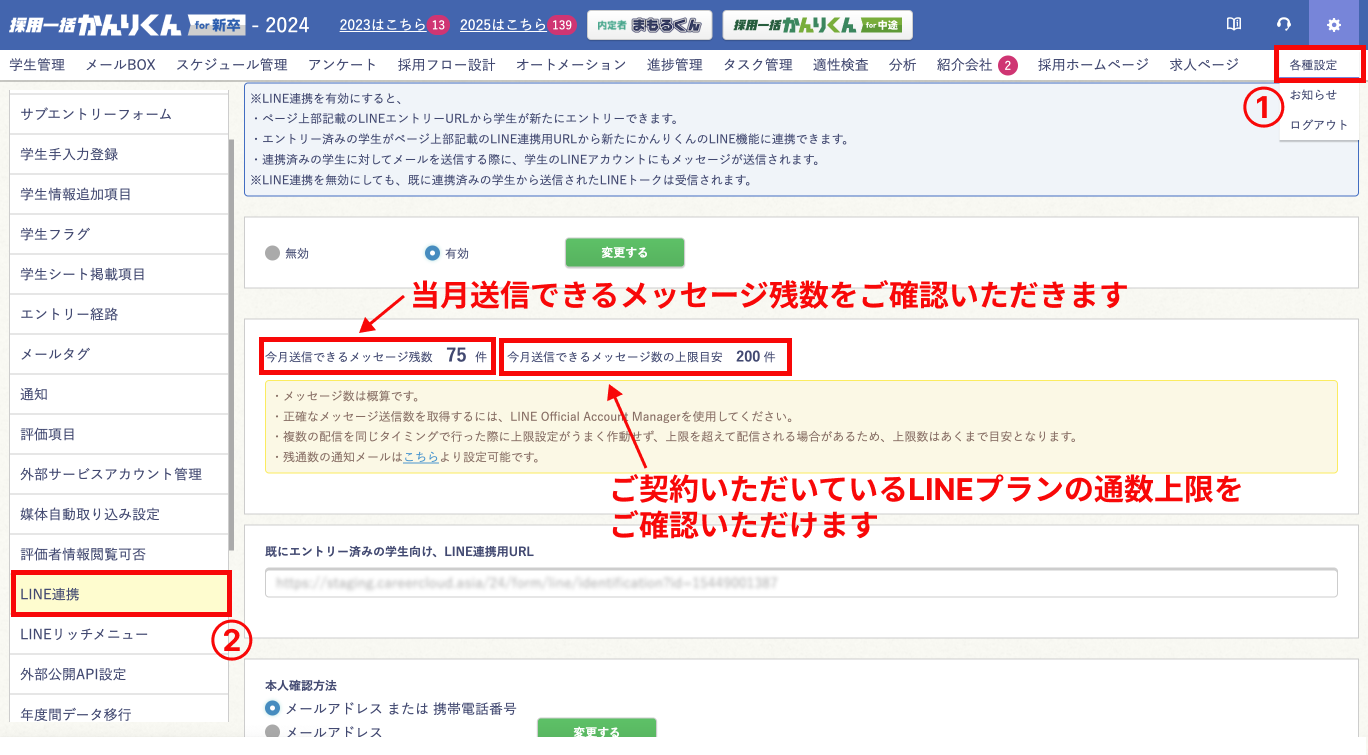Open the 採用フロー設計 menu
This screenshot has height=755, width=1368.
447,65
